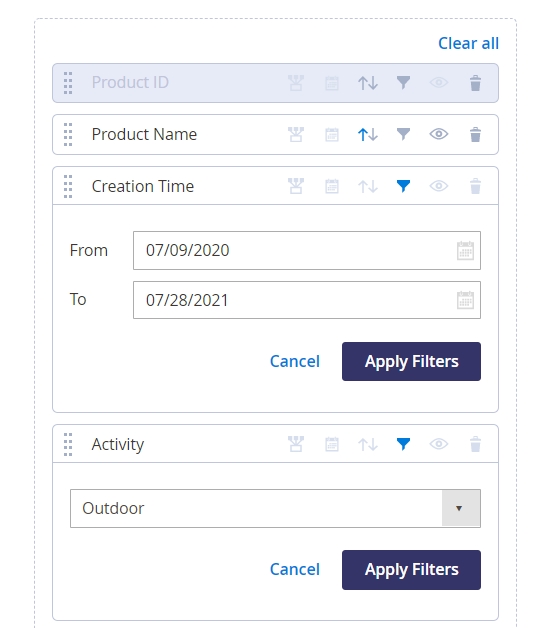Click the calendar icon on Activity row
Screen dimensions: 551x628
[332, 444]
